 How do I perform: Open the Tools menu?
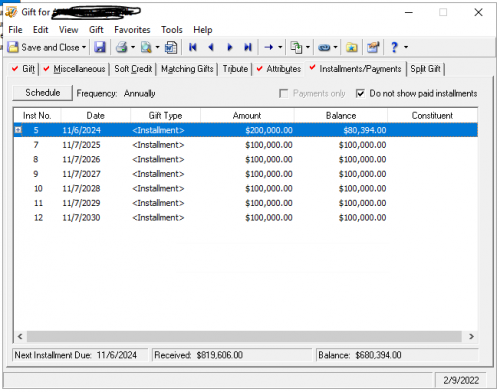click(x=172, y=30)
